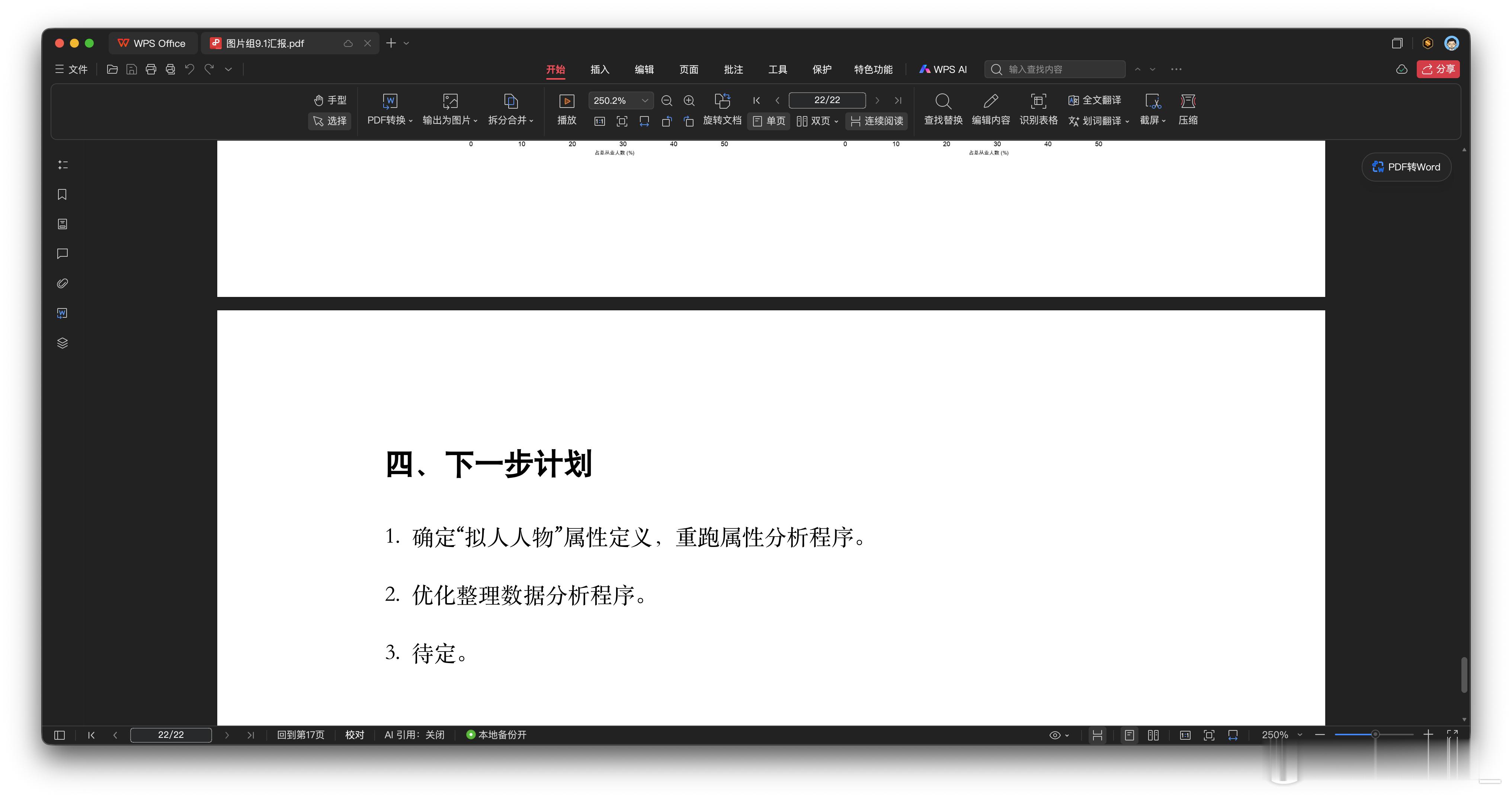The height and width of the screenshot is (800, 1512).
Task: Open eye protection mode dropdown in status bar
Action: tap(1059, 735)
